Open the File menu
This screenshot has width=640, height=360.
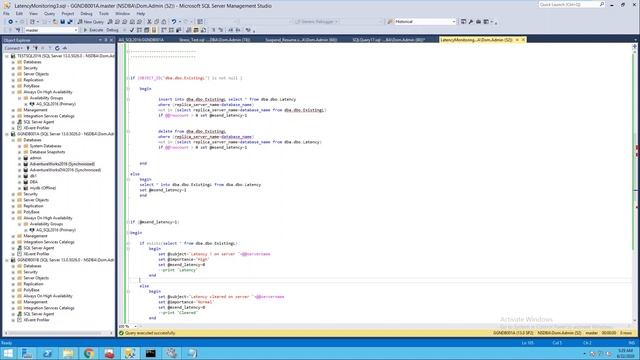pos(6,13)
